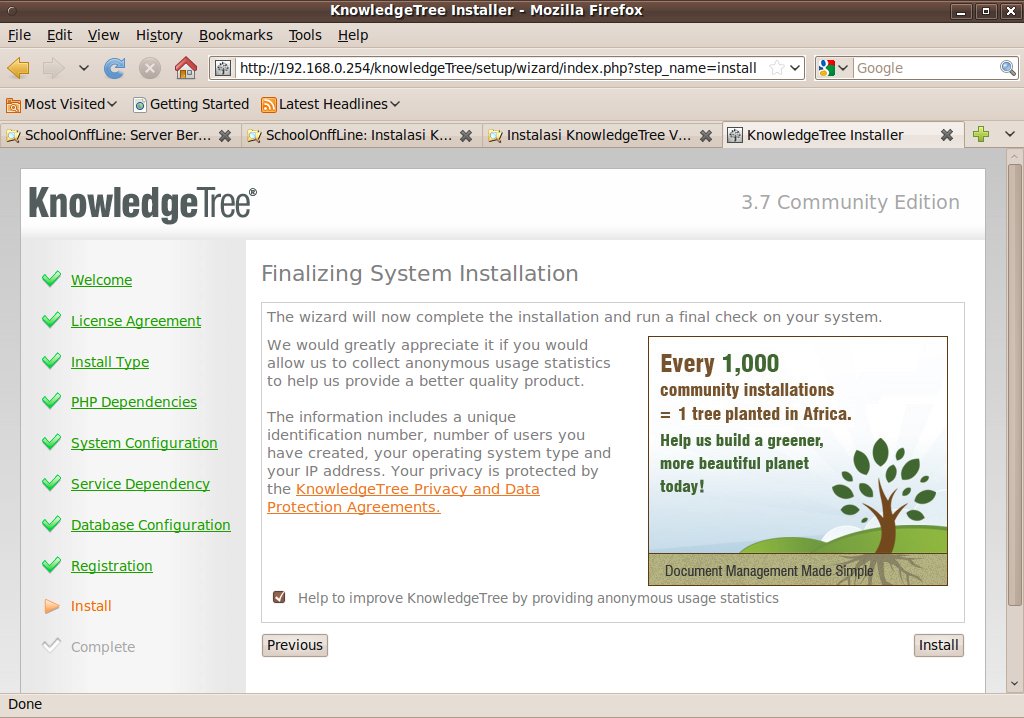Screen dimensions: 1024x718
Task: Close the KnowledgeTree Installer tab
Action: click(946, 135)
